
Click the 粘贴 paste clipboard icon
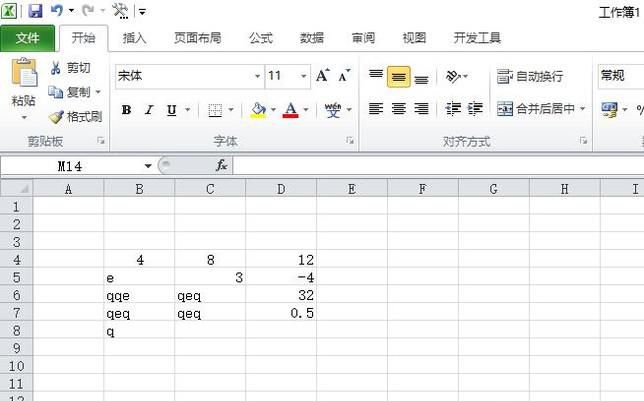tap(24, 72)
